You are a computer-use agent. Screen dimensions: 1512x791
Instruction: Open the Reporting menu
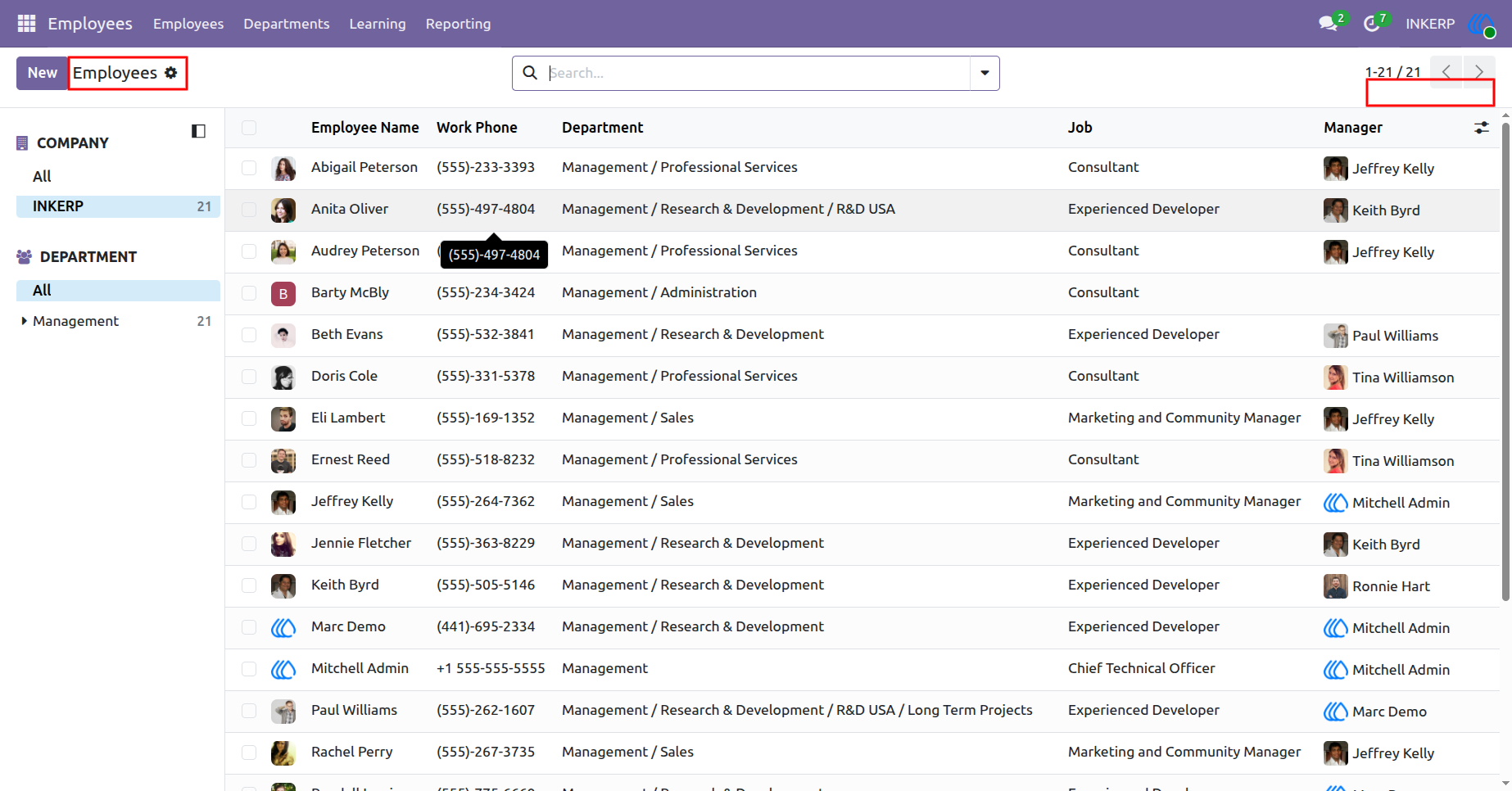(x=459, y=24)
